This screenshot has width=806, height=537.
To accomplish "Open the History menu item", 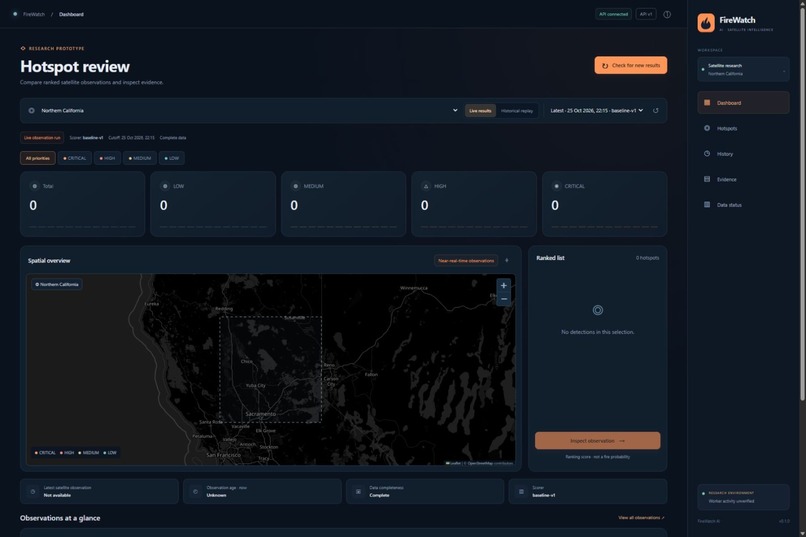I will (x=743, y=154).
